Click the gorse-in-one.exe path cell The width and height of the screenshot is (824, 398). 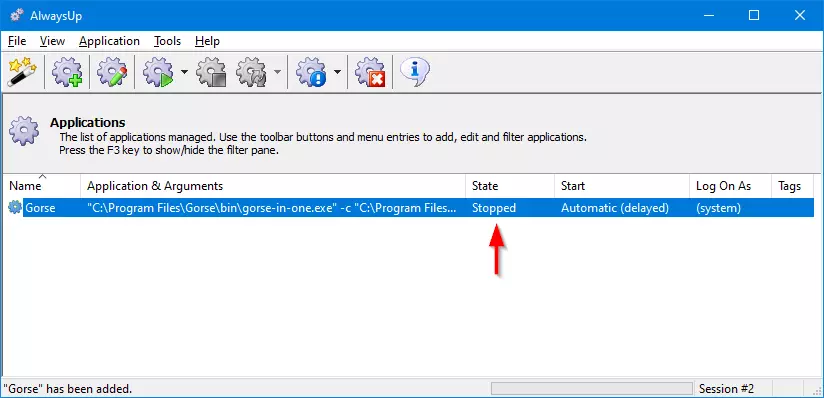(x=272, y=208)
